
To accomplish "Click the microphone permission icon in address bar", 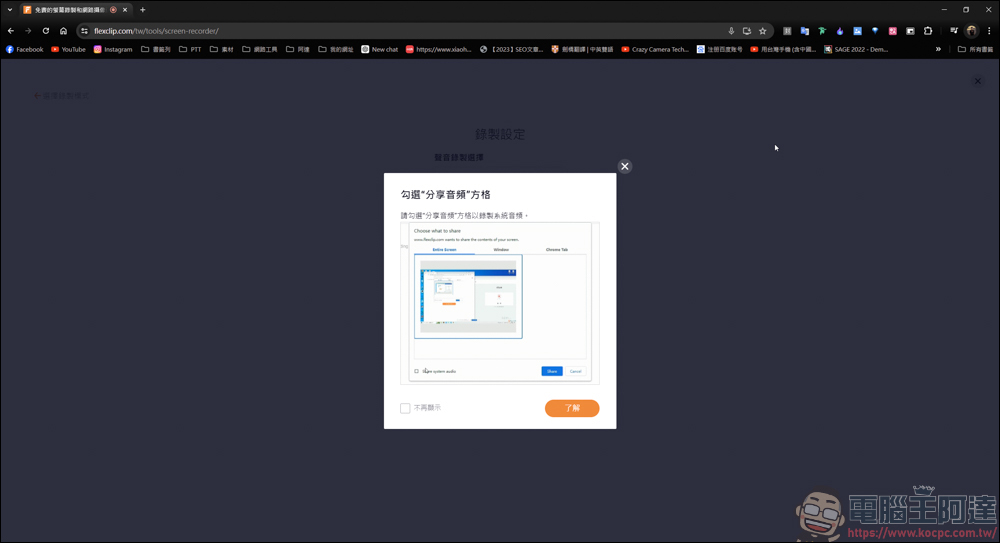I will click(x=731, y=31).
